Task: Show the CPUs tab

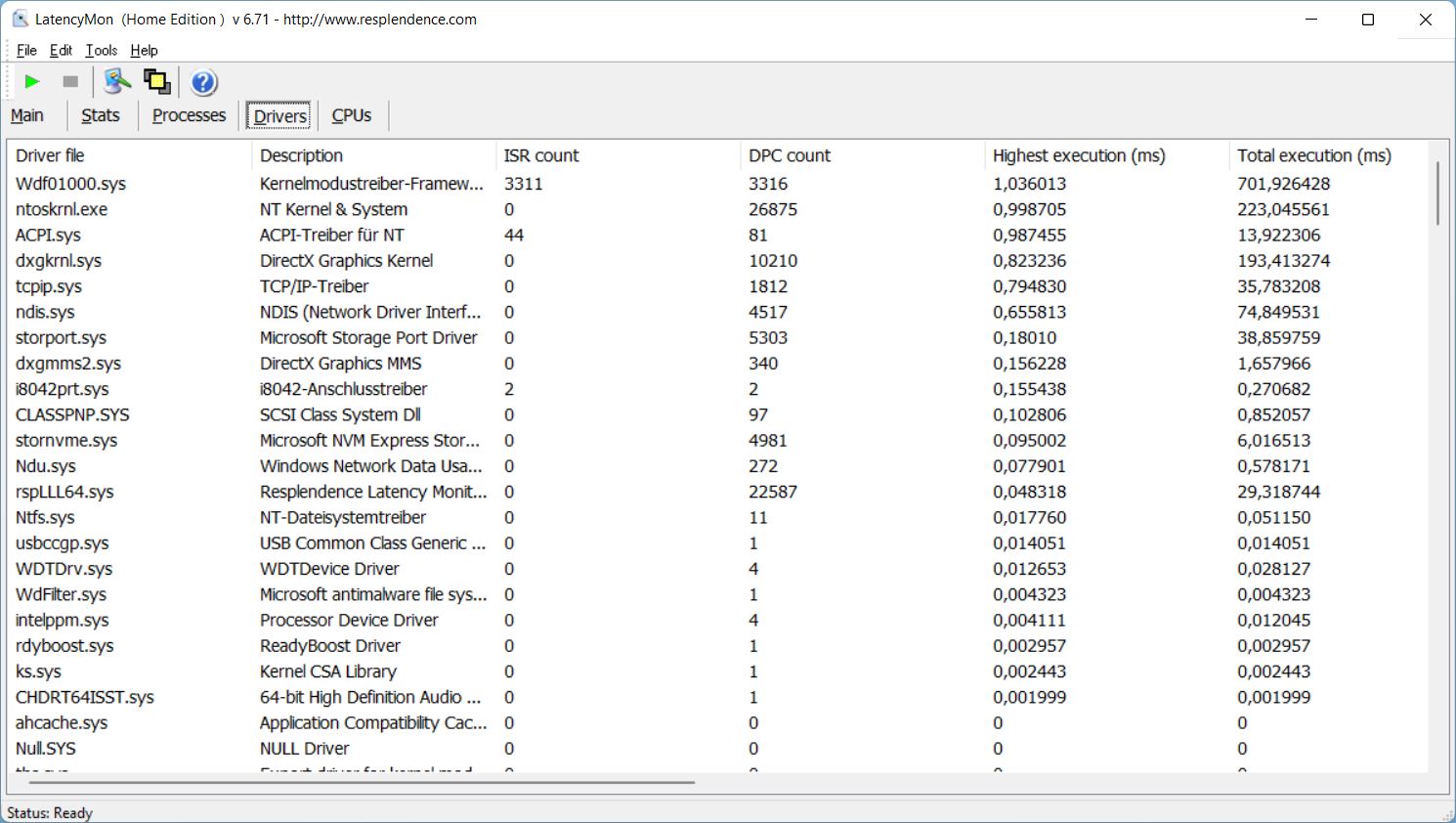Action: pos(352,115)
